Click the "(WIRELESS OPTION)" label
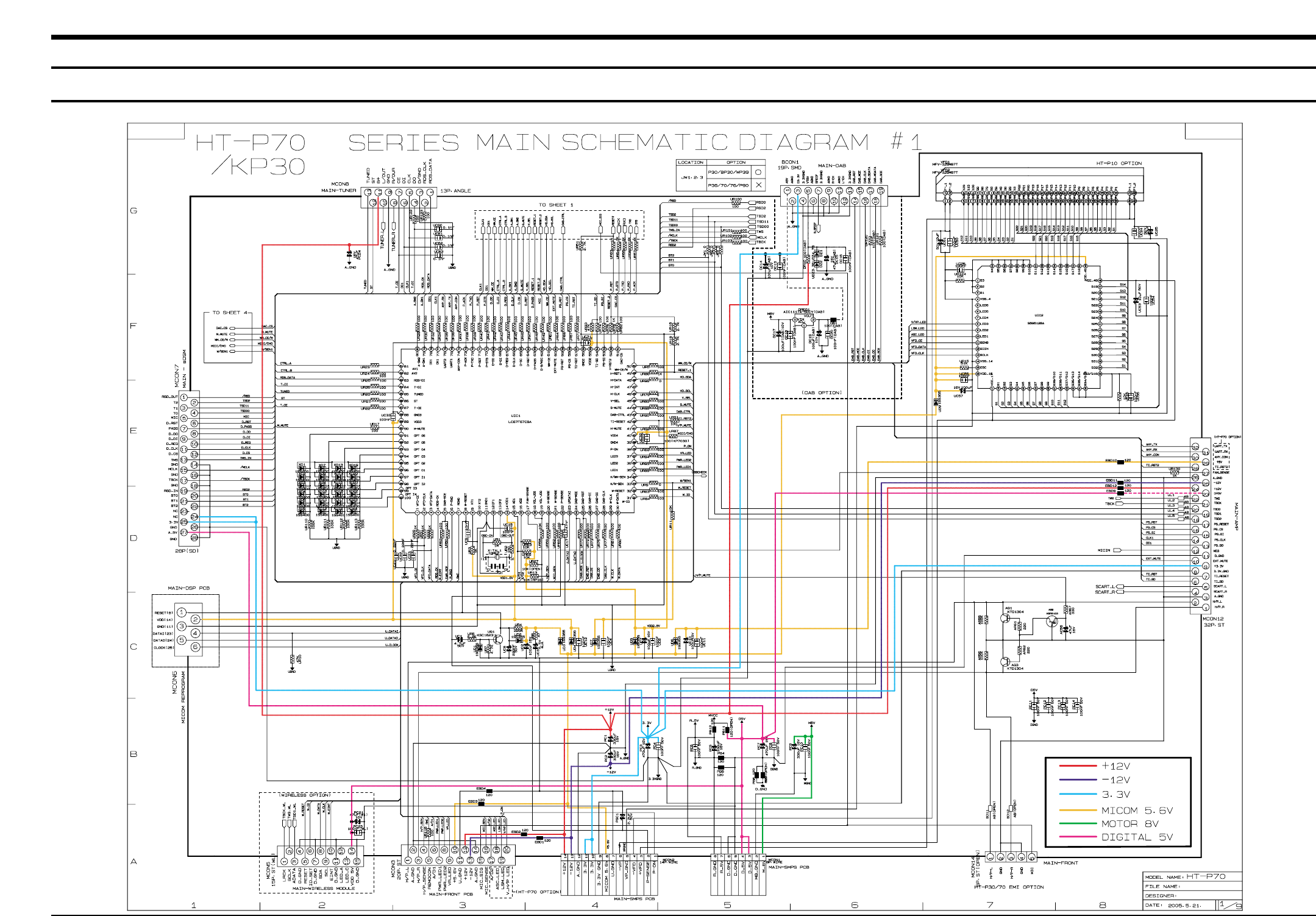 pyautogui.click(x=305, y=795)
